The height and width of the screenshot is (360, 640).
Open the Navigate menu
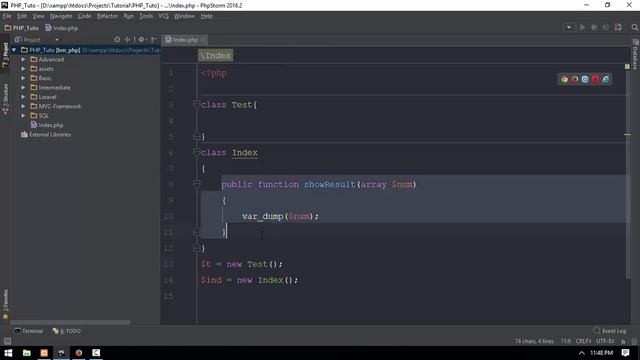[x=61, y=16]
